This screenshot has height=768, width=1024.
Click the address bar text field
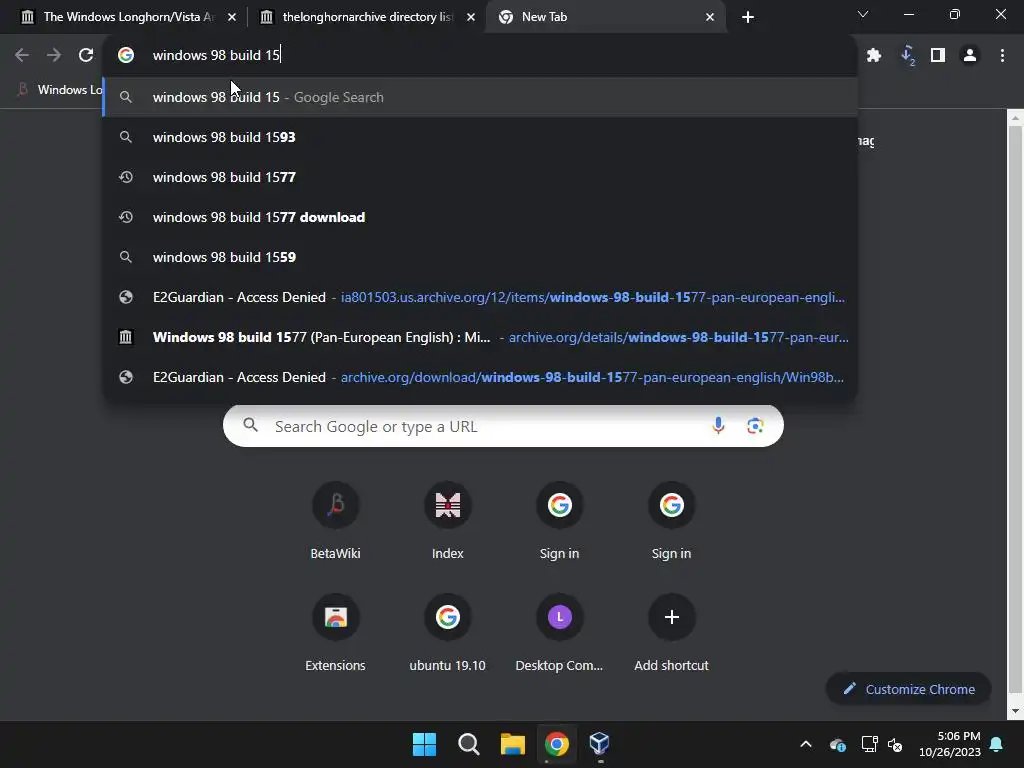480,55
